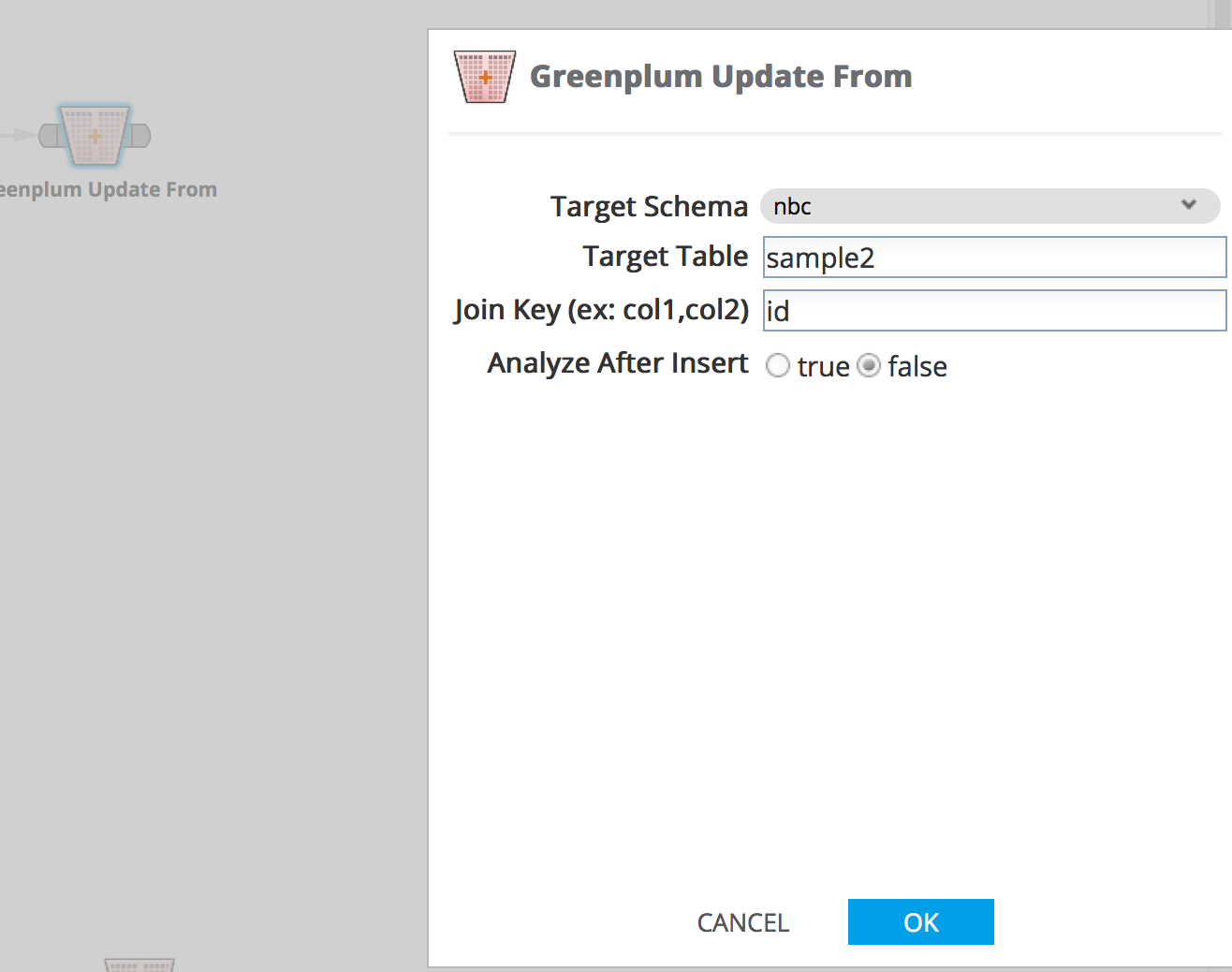
Task: Click the Greenplum Update From node label text
Action: coord(108,188)
